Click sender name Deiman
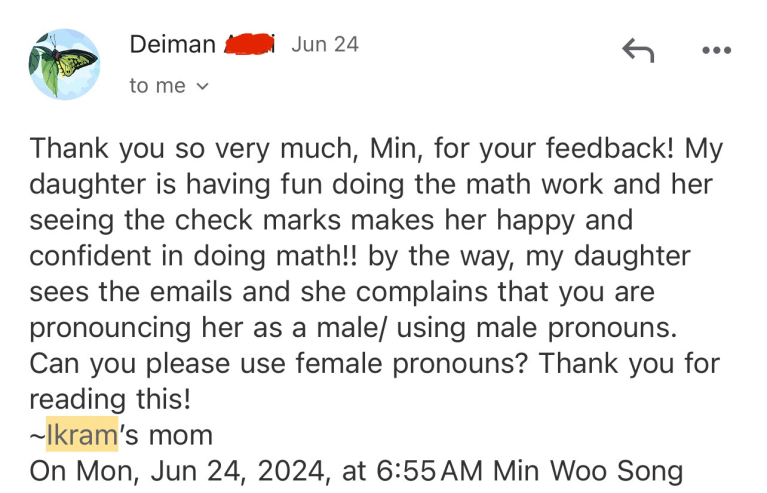 [x=172, y=44]
